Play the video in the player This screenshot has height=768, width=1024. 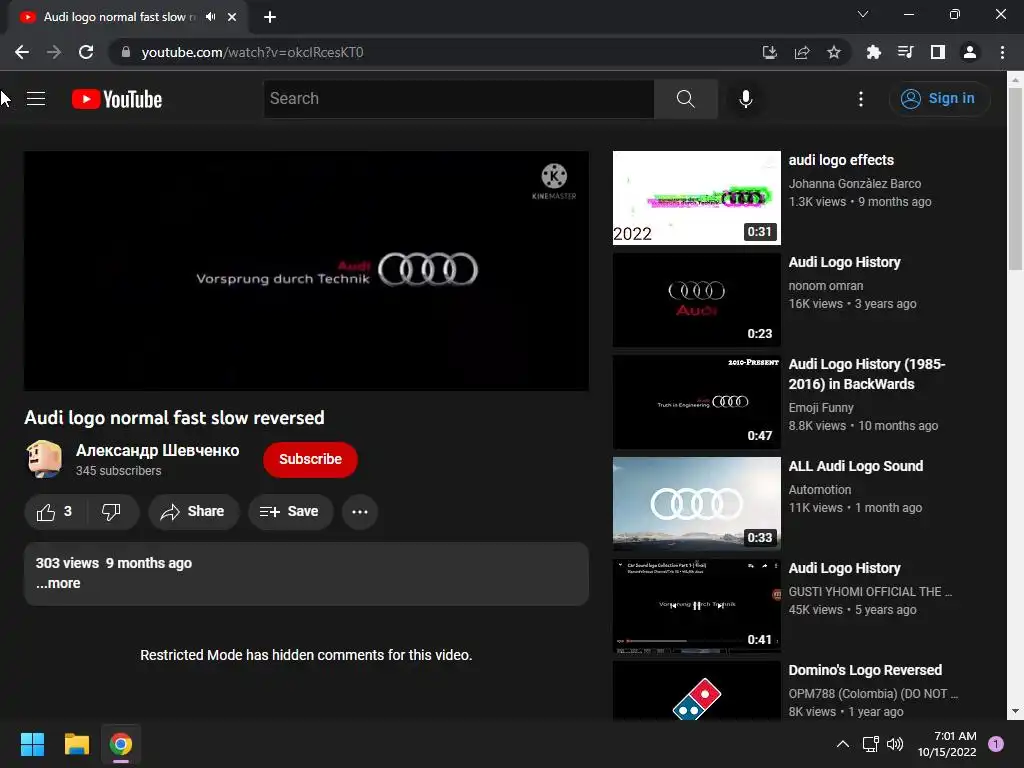pos(306,271)
